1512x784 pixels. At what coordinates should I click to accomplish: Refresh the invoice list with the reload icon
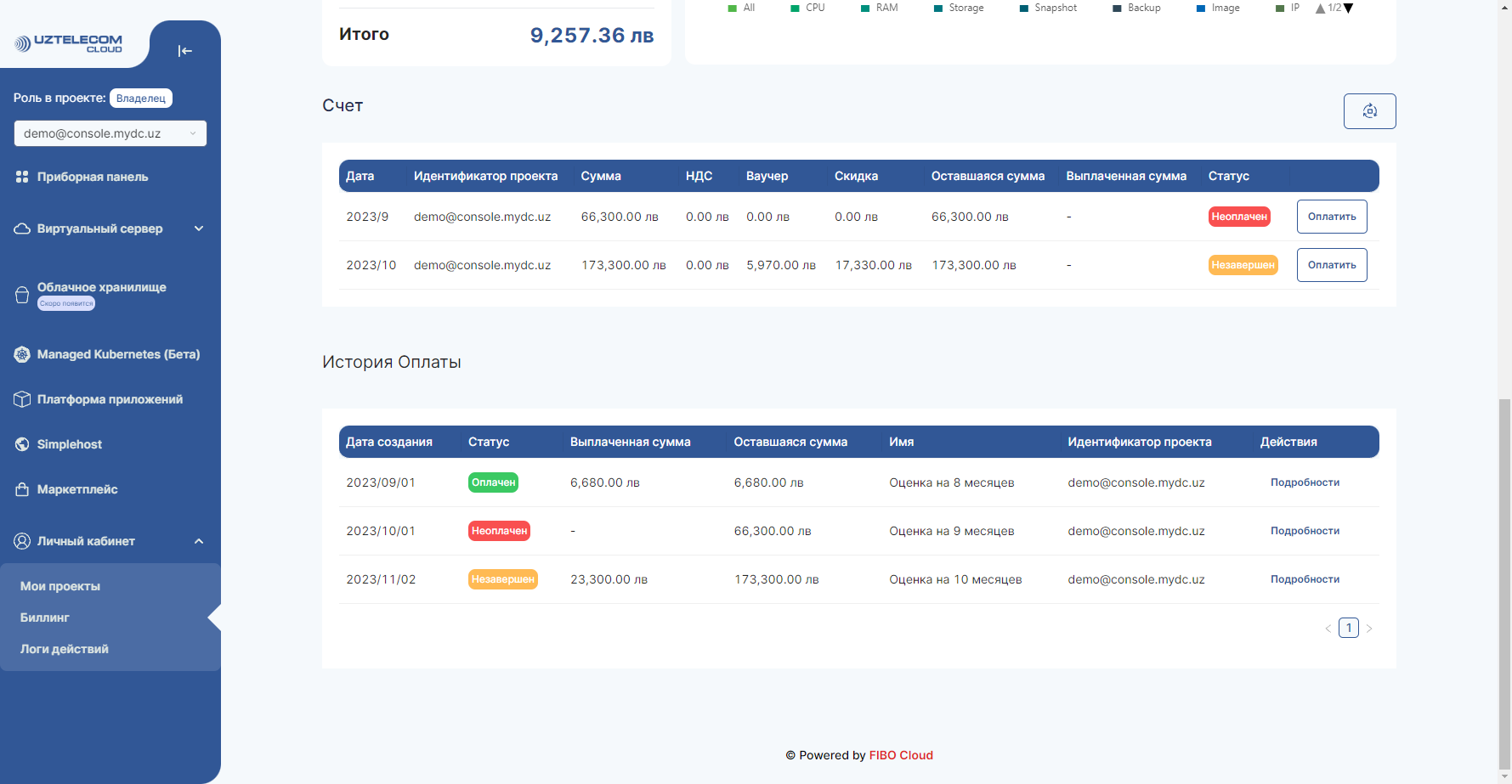(1369, 110)
